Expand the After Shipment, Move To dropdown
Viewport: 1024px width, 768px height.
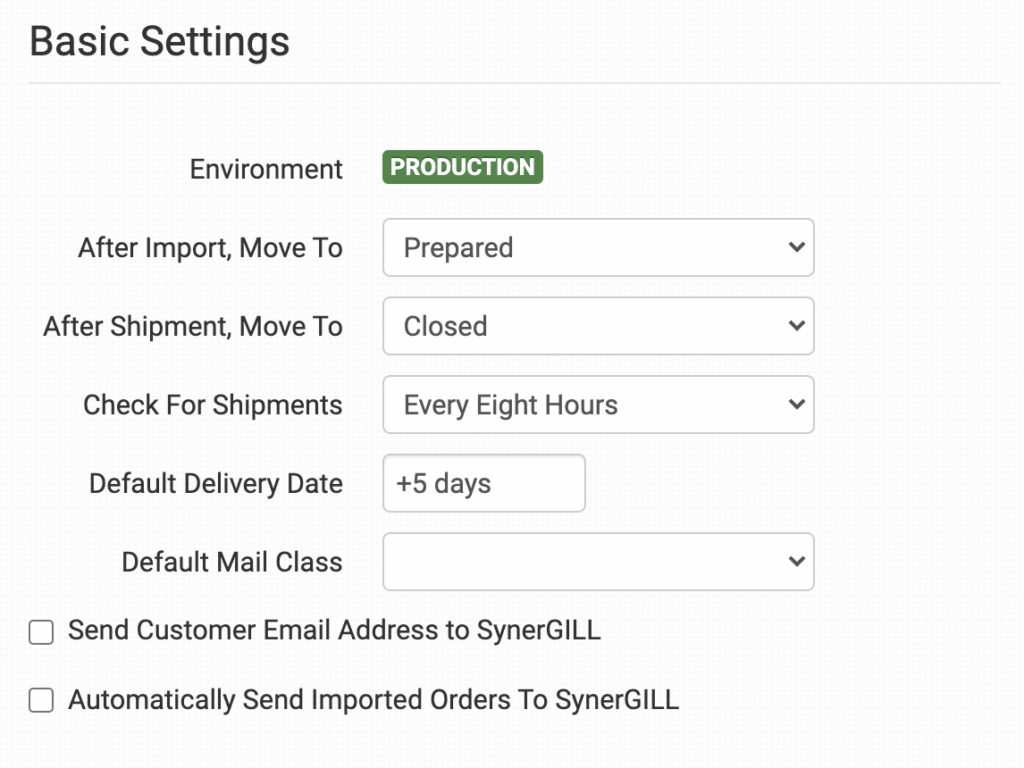pos(598,326)
